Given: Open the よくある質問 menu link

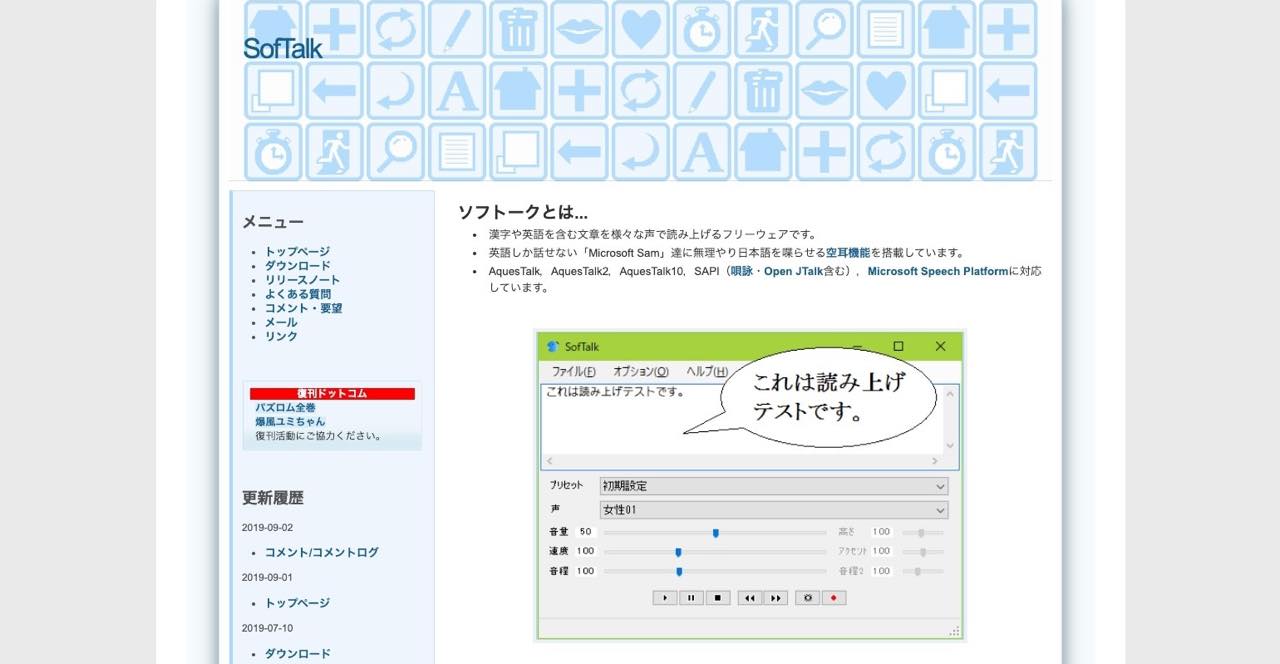Looking at the screenshot, I should coord(297,294).
